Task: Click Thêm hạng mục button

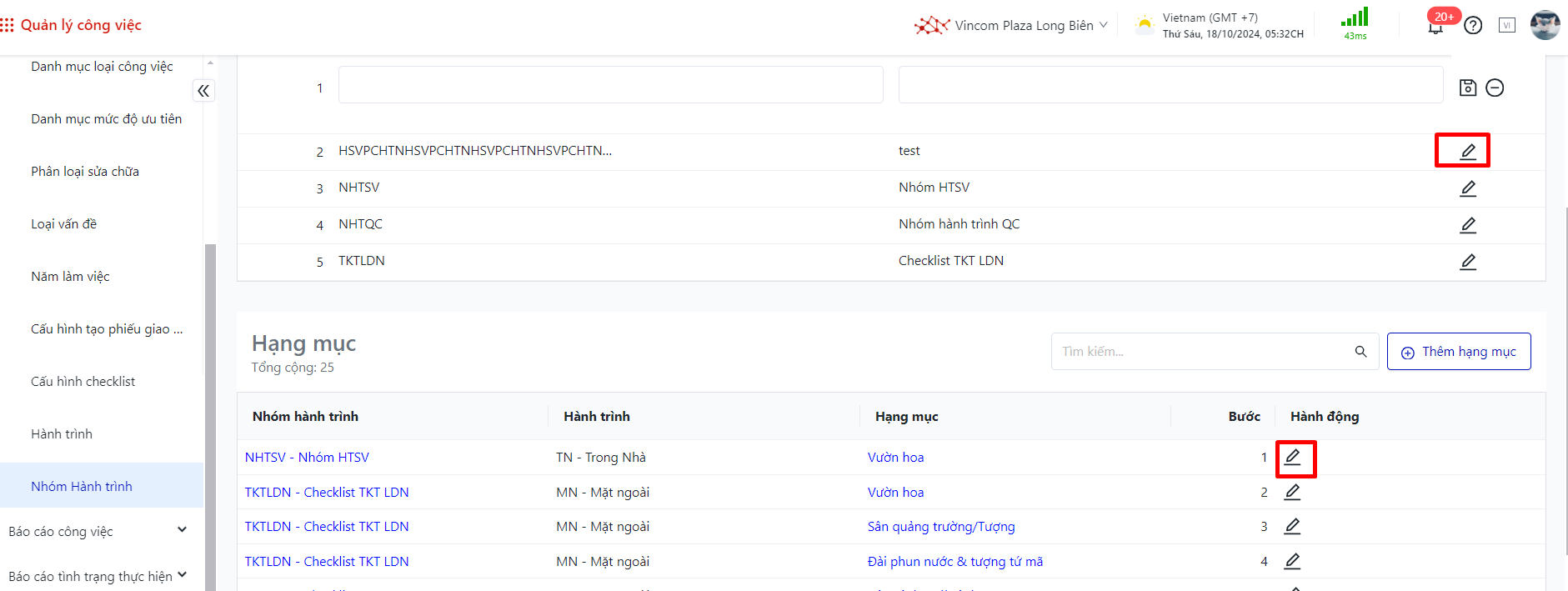Action: pos(1458,352)
